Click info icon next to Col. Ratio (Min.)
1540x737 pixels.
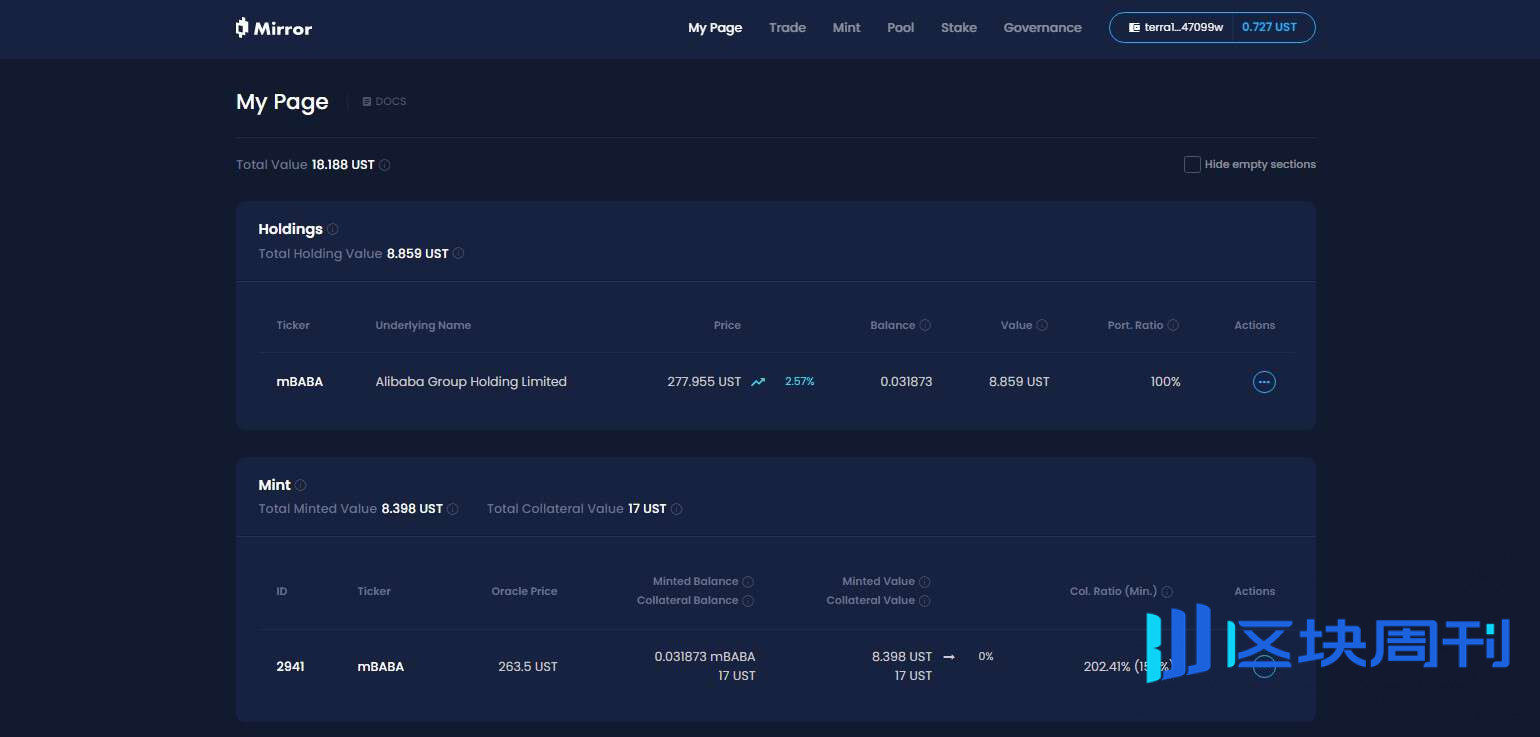[x=1167, y=592]
